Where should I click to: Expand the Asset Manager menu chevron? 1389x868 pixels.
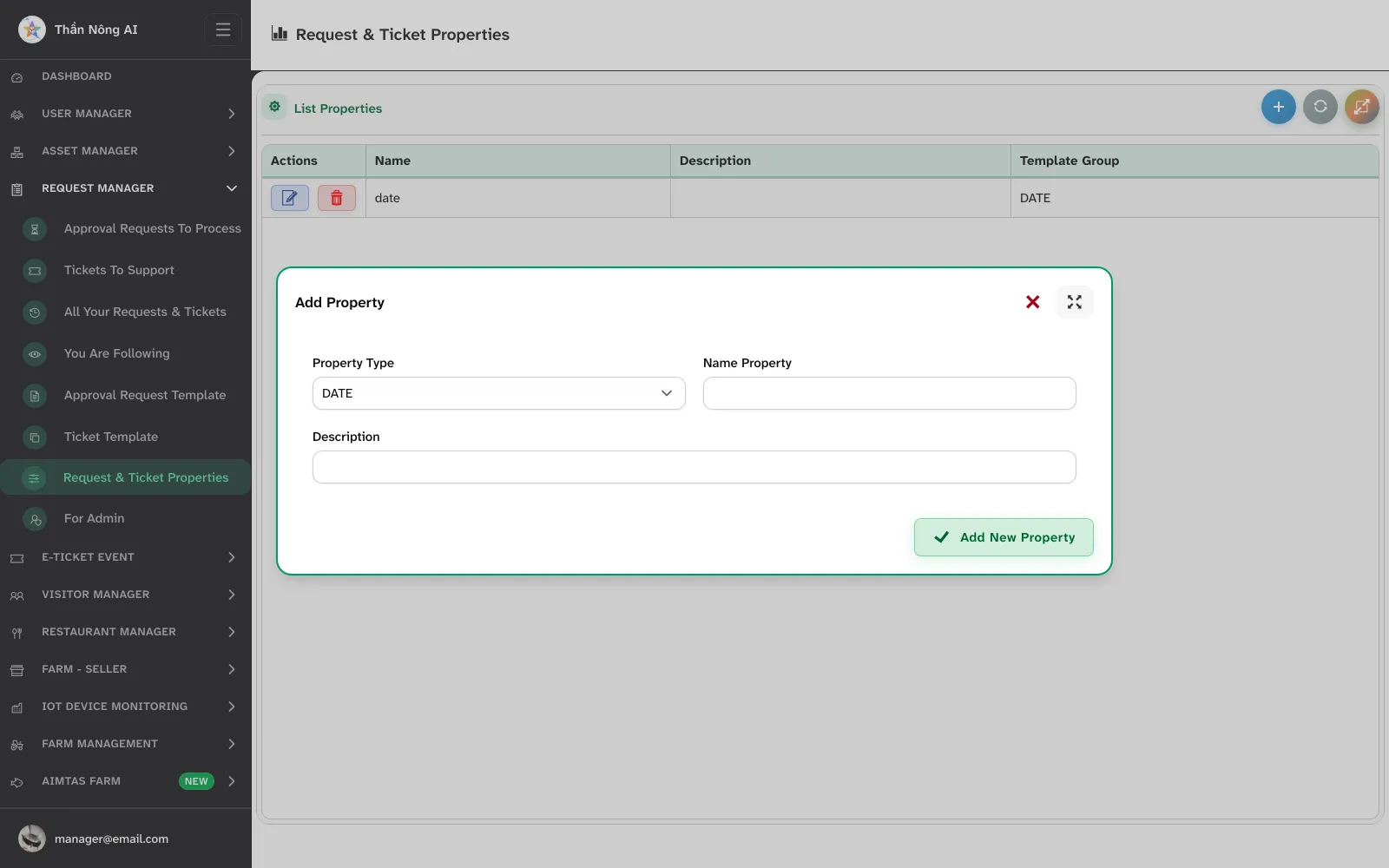click(x=232, y=151)
